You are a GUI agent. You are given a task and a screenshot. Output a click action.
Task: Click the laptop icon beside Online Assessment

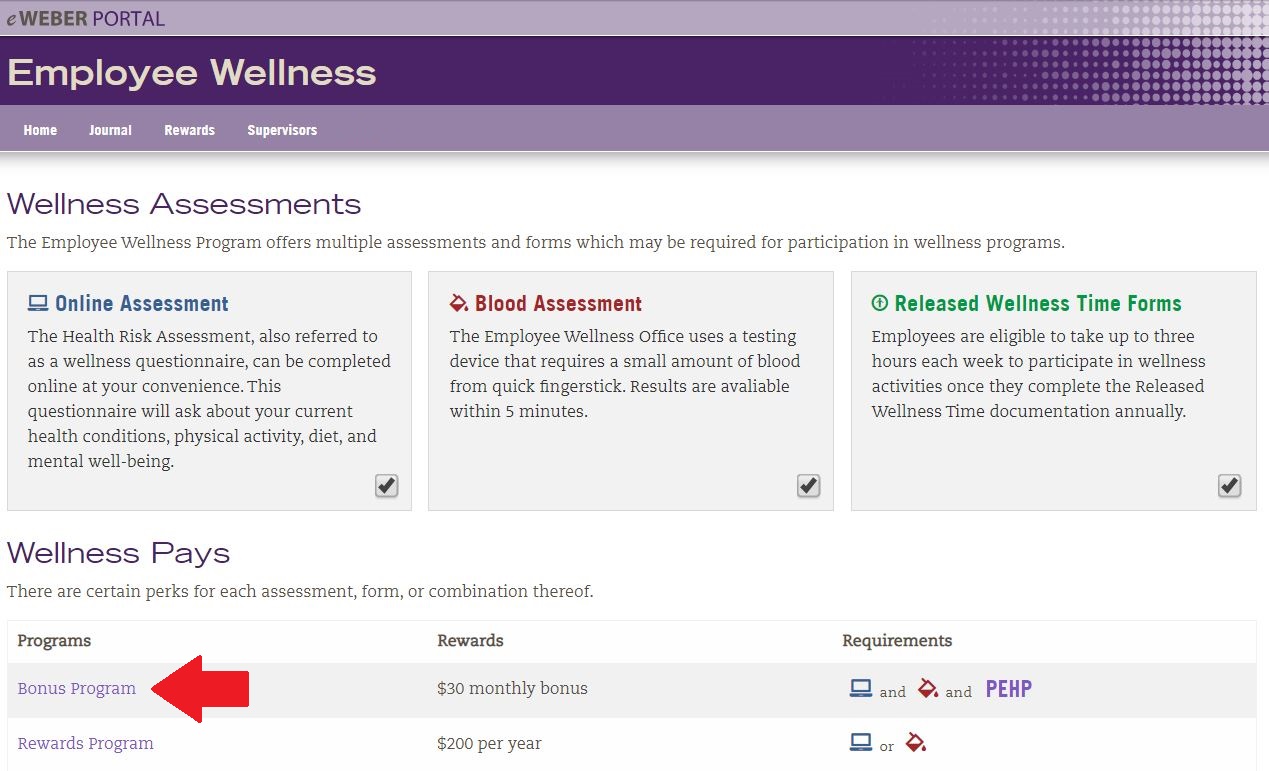point(38,303)
